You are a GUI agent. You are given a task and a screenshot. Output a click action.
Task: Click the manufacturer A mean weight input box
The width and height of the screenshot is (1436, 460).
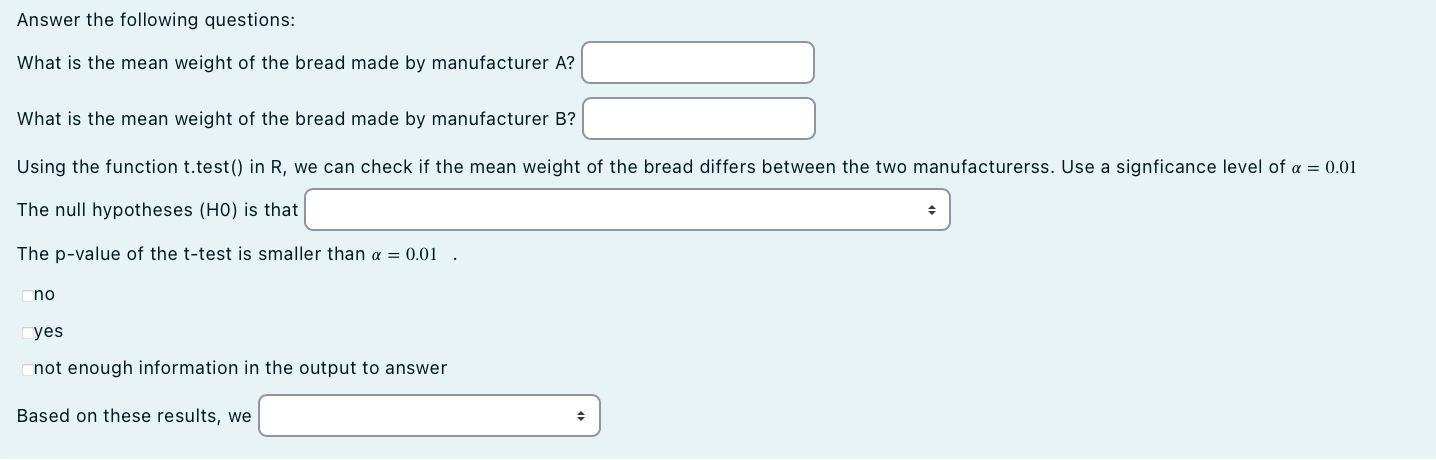[698, 62]
